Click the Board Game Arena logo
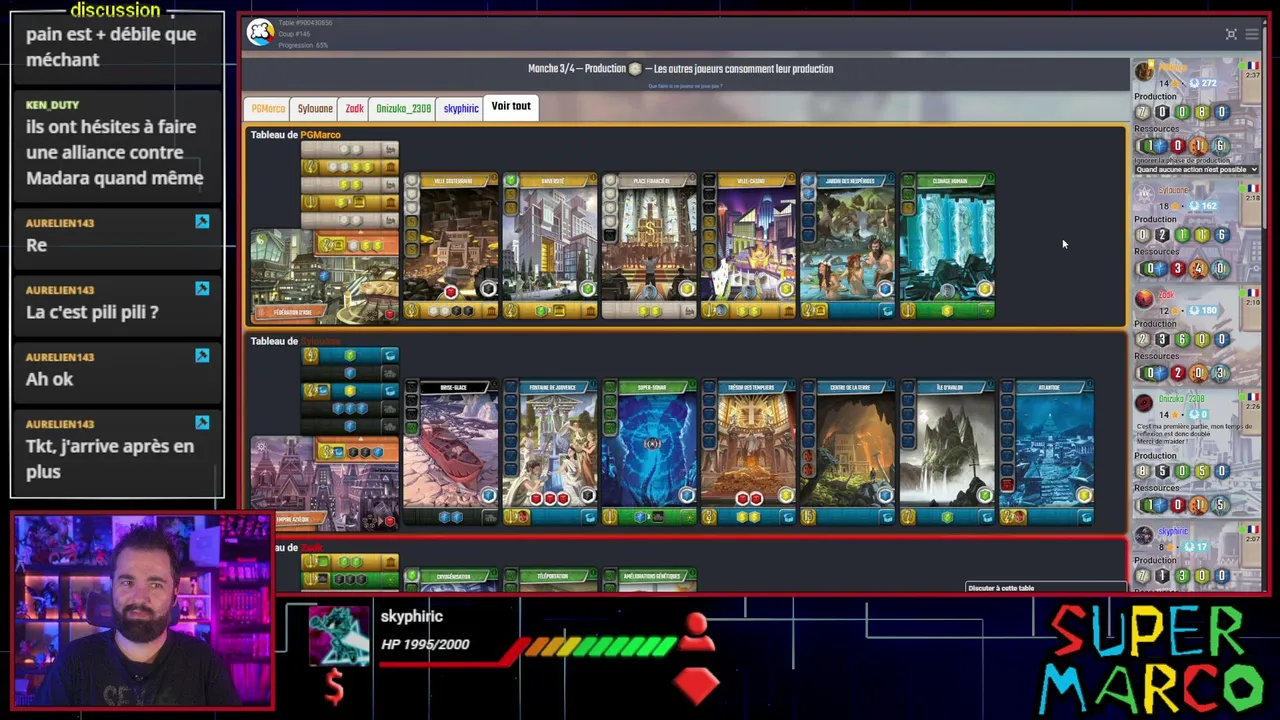Image resolution: width=1280 pixels, height=720 pixels. [x=260, y=34]
